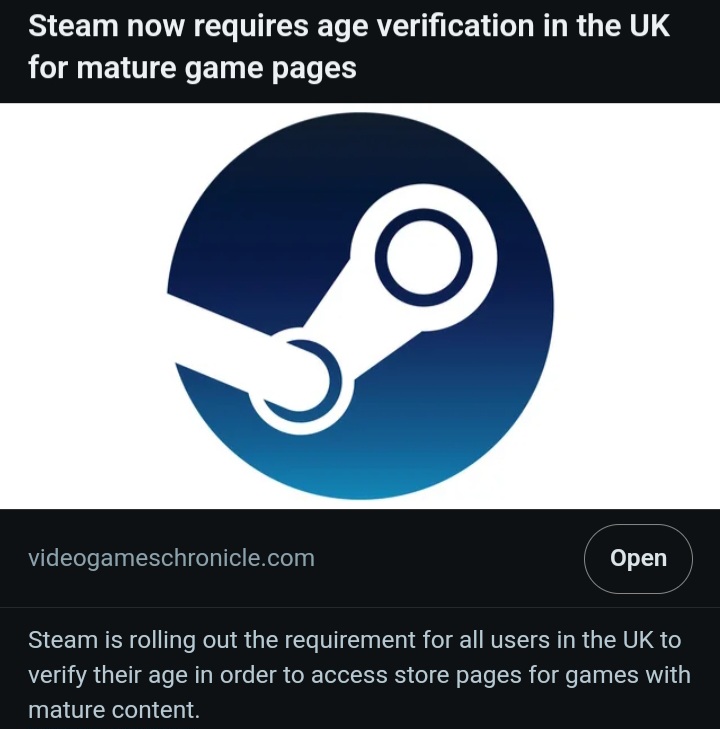
Task: Tap the Open button
Action: [x=638, y=558]
